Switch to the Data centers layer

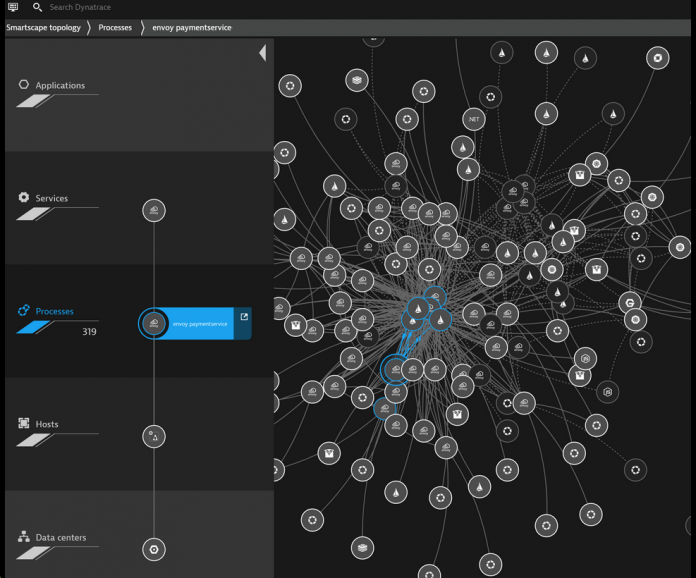[x=60, y=538]
